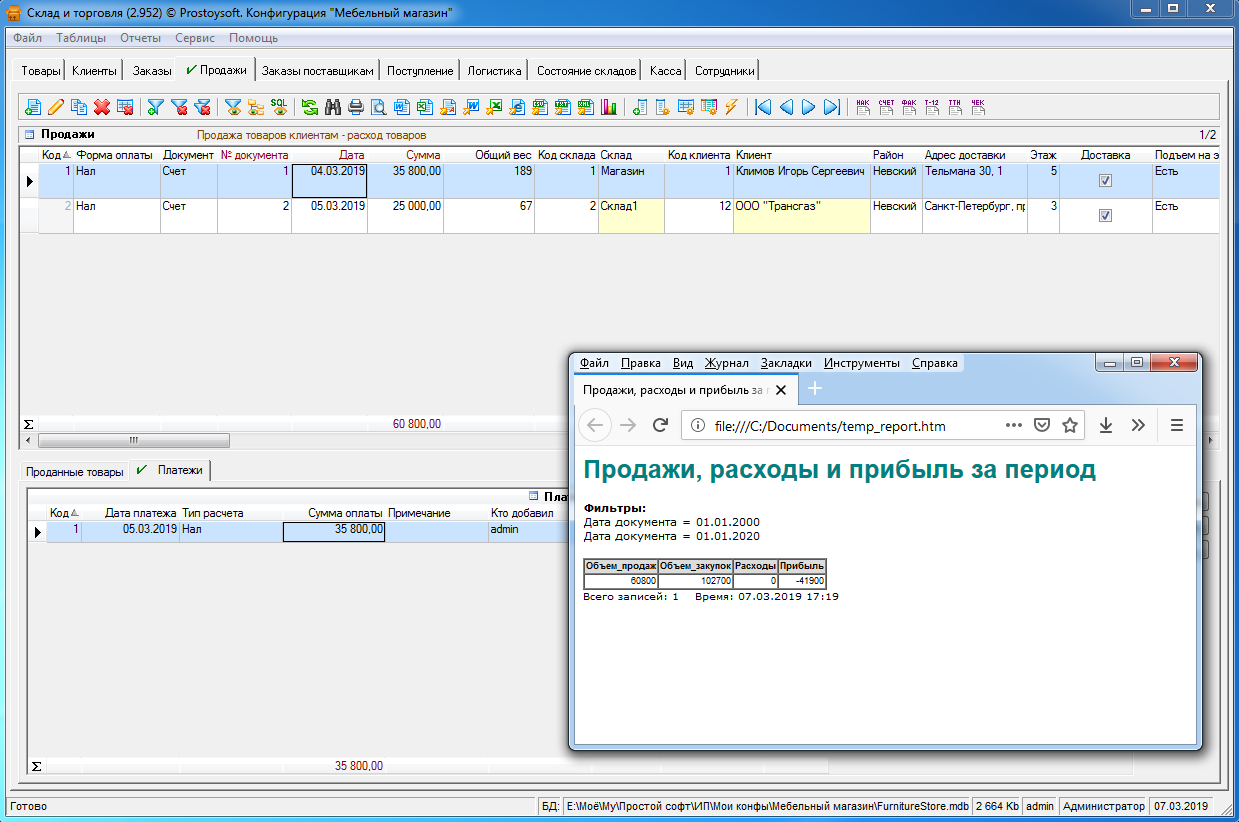
Task: Expand browser toolbar overflow chevron
Action: click(1138, 425)
